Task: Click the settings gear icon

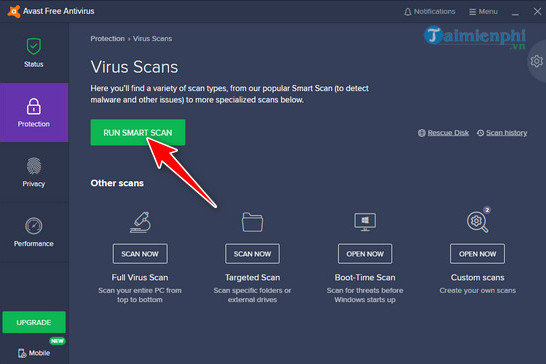Action: coord(537,61)
